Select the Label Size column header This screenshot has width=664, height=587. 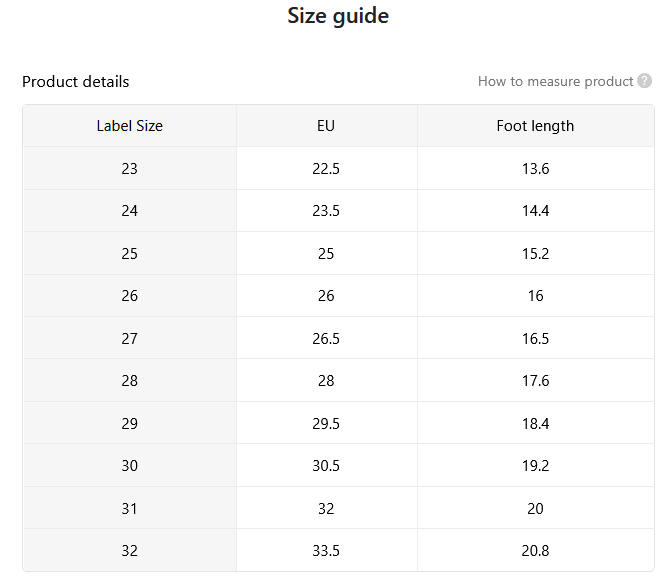click(130, 126)
